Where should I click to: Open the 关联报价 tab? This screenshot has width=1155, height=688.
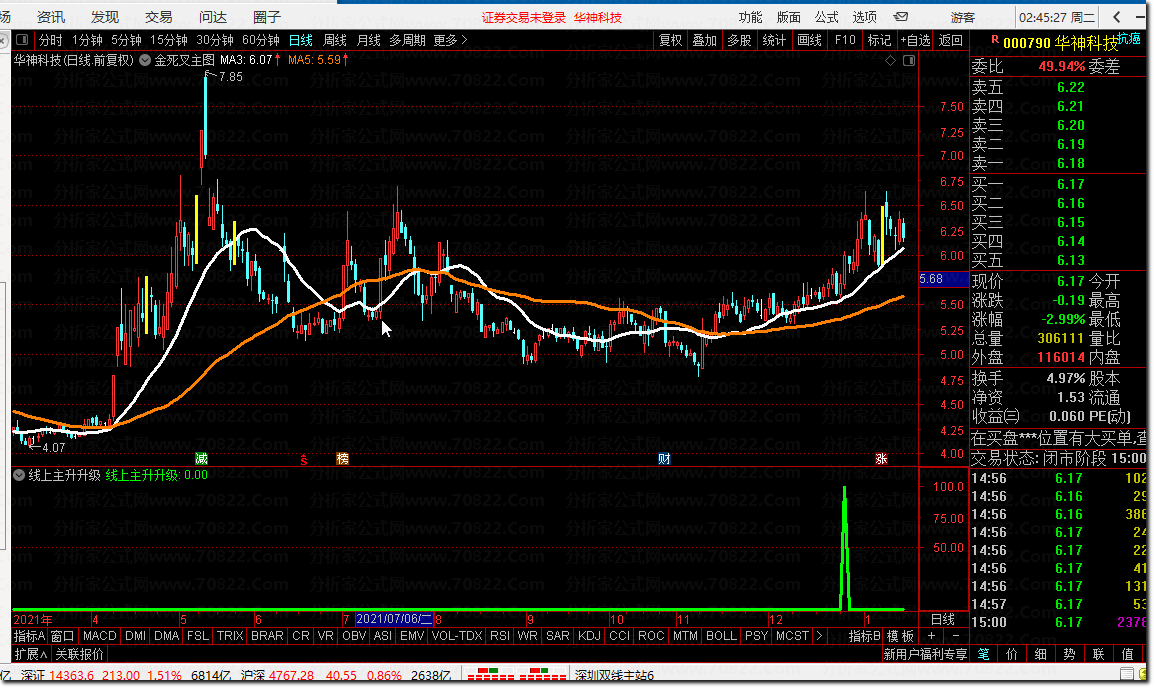[80, 654]
